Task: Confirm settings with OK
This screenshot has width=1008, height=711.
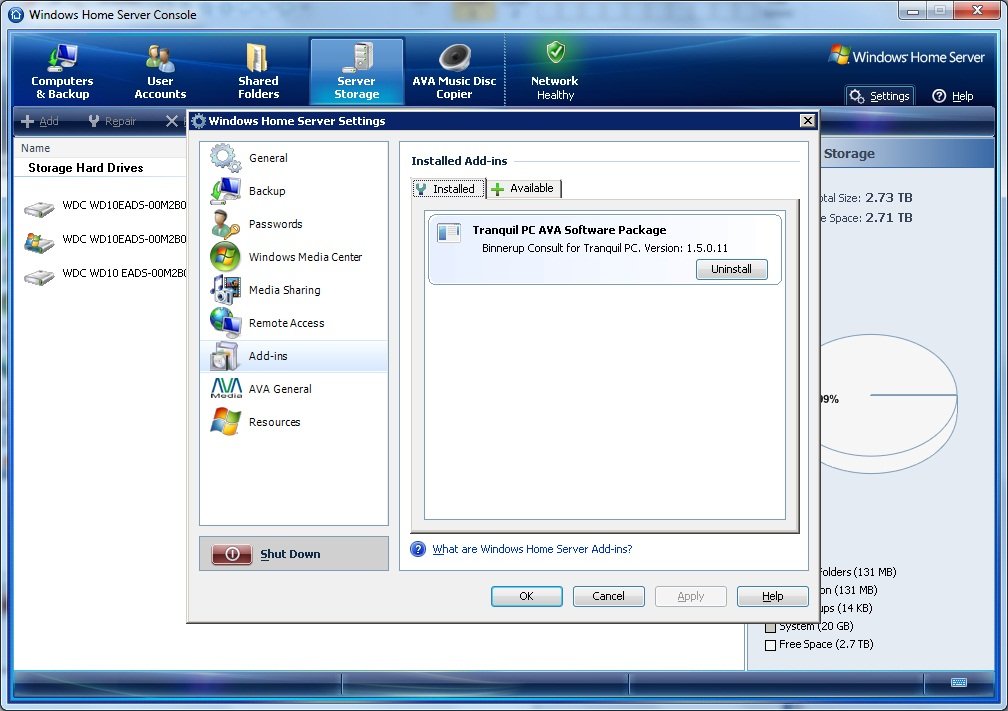Action: (x=526, y=596)
